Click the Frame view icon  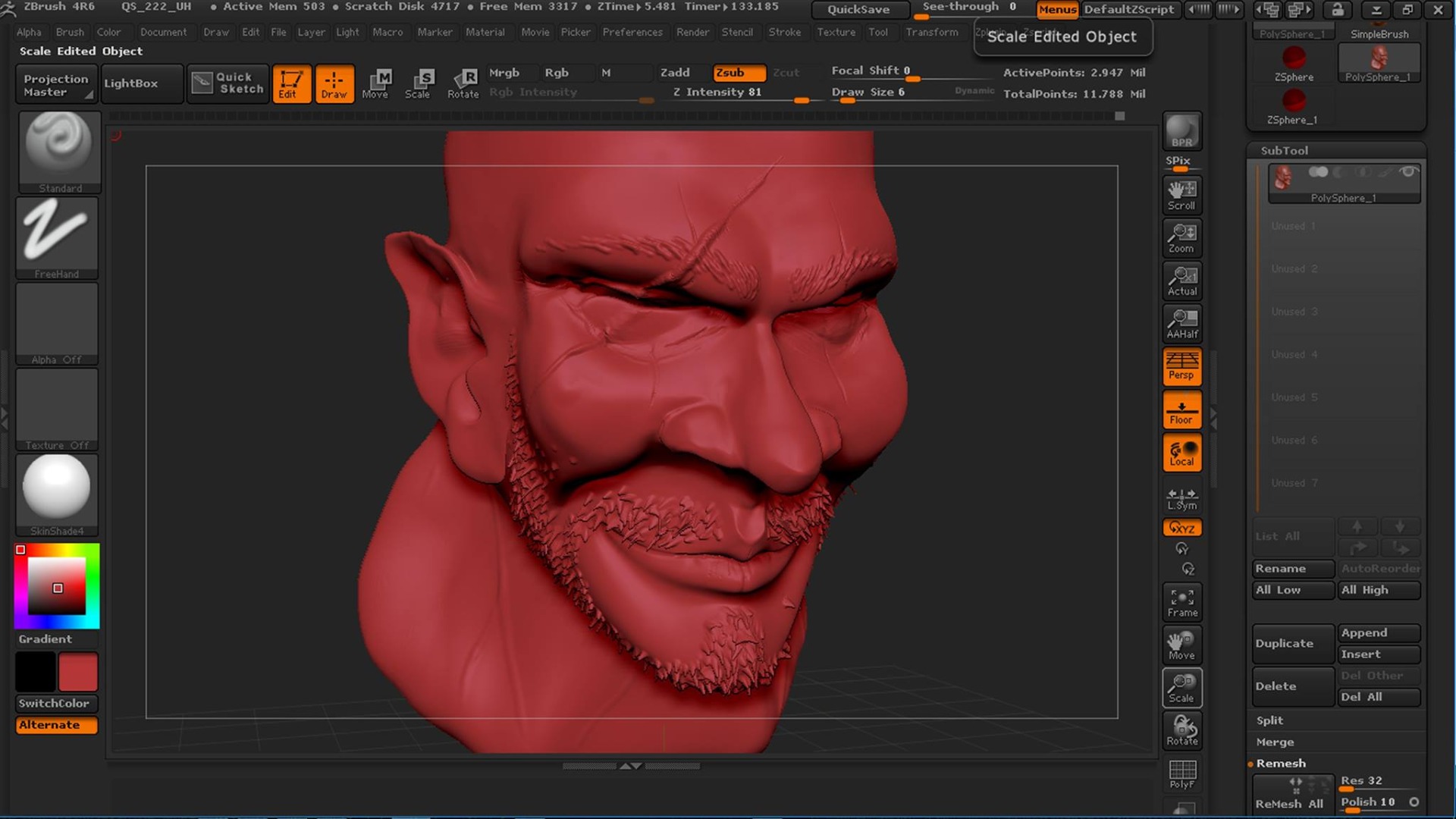click(1181, 603)
